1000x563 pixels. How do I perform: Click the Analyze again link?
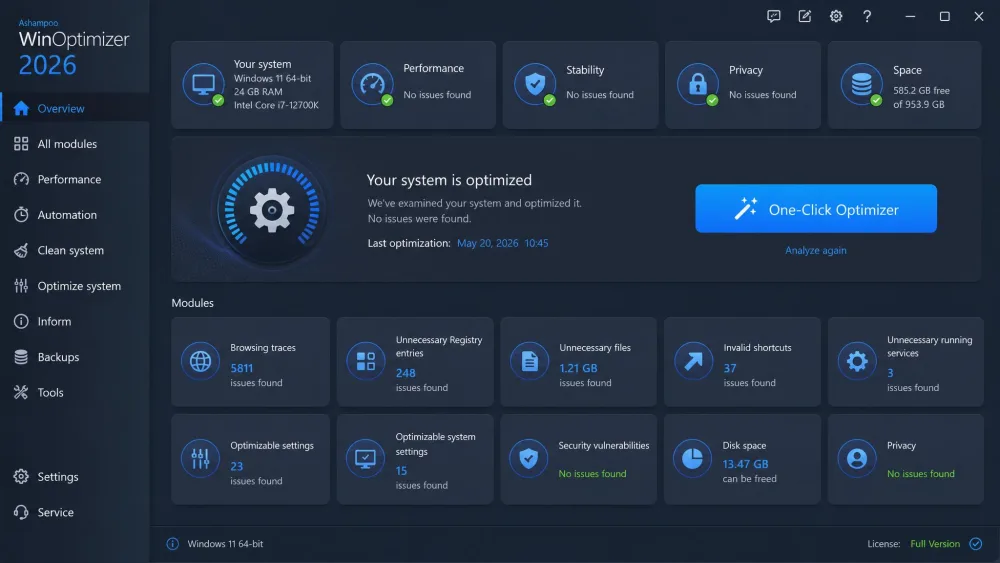point(816,251)
